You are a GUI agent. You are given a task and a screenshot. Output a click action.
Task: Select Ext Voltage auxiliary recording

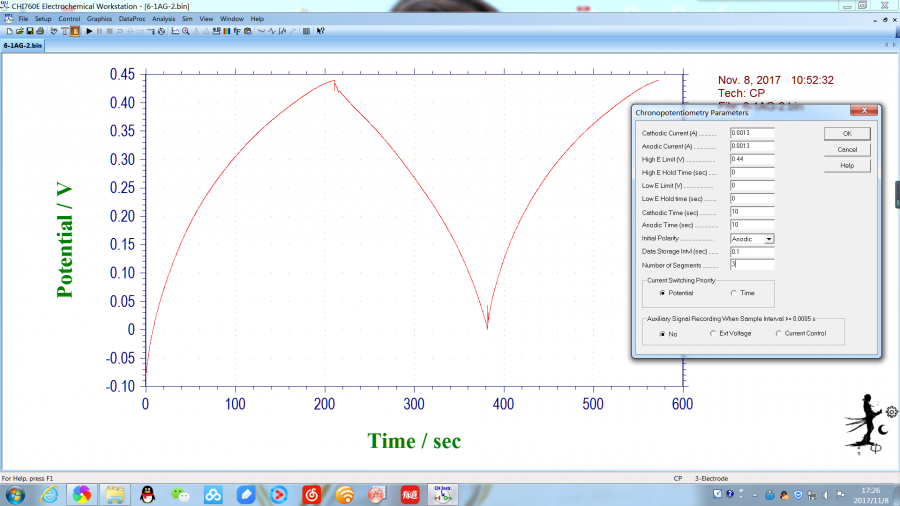click(730, 333)
